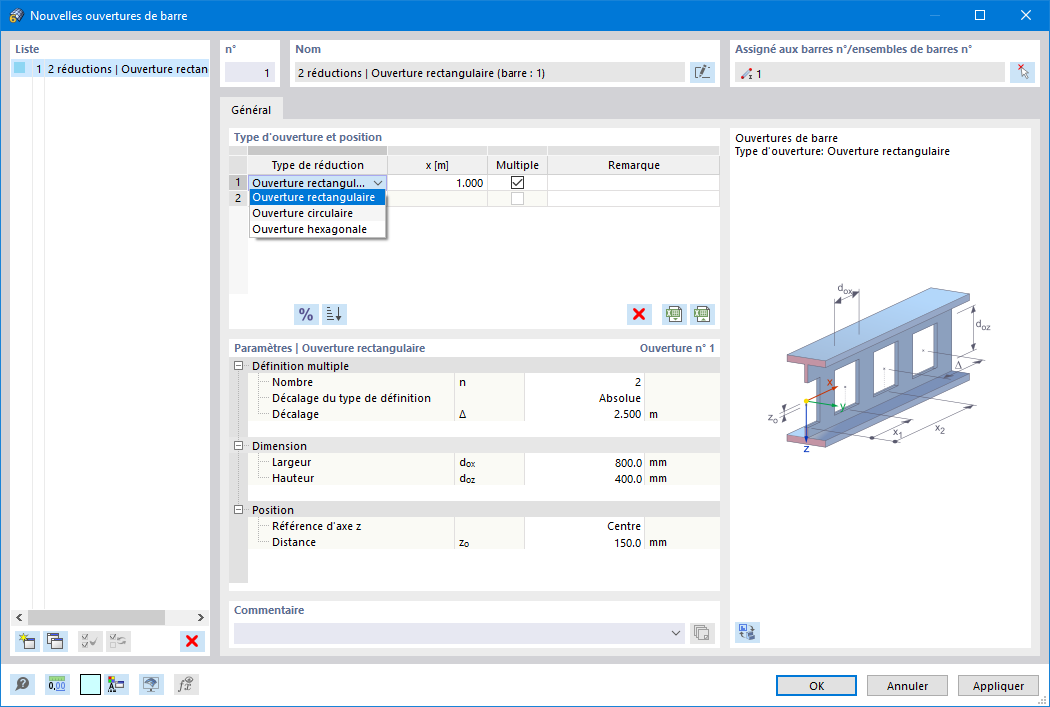Click the copy list item icon

(55, 641)
